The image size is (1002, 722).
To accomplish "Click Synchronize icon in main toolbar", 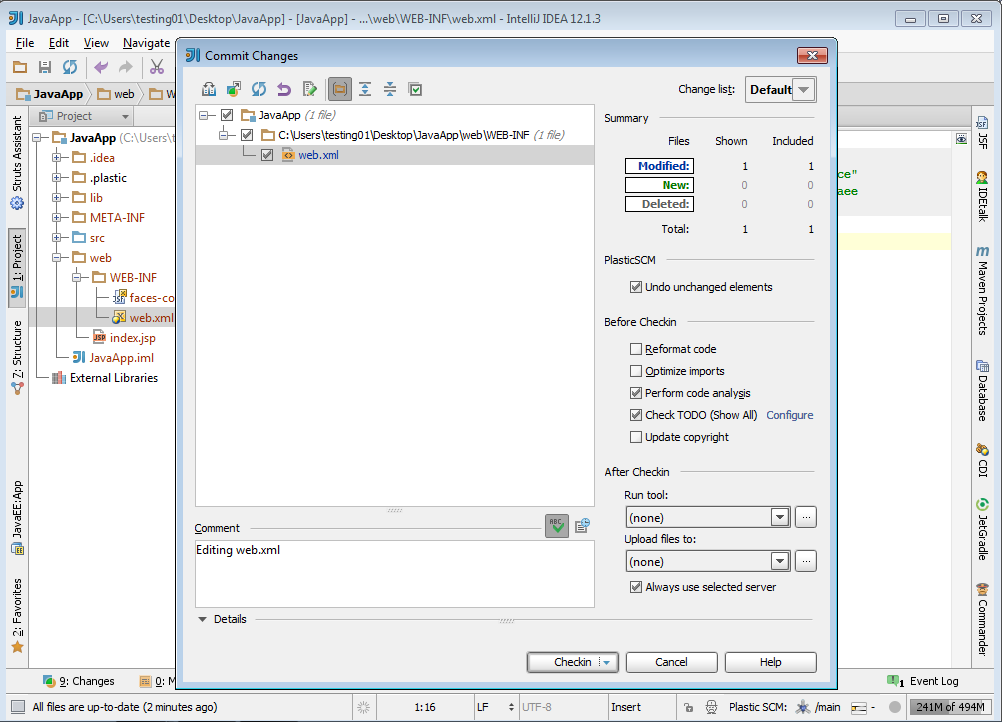I will 70,67.
